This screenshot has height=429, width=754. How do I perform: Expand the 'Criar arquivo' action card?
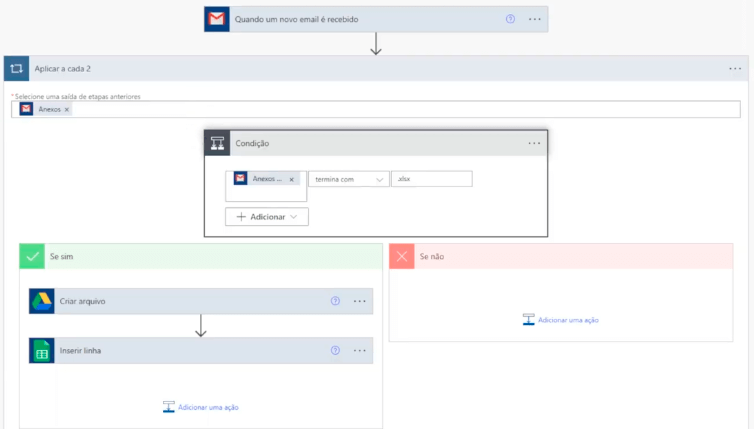point(201,301)
